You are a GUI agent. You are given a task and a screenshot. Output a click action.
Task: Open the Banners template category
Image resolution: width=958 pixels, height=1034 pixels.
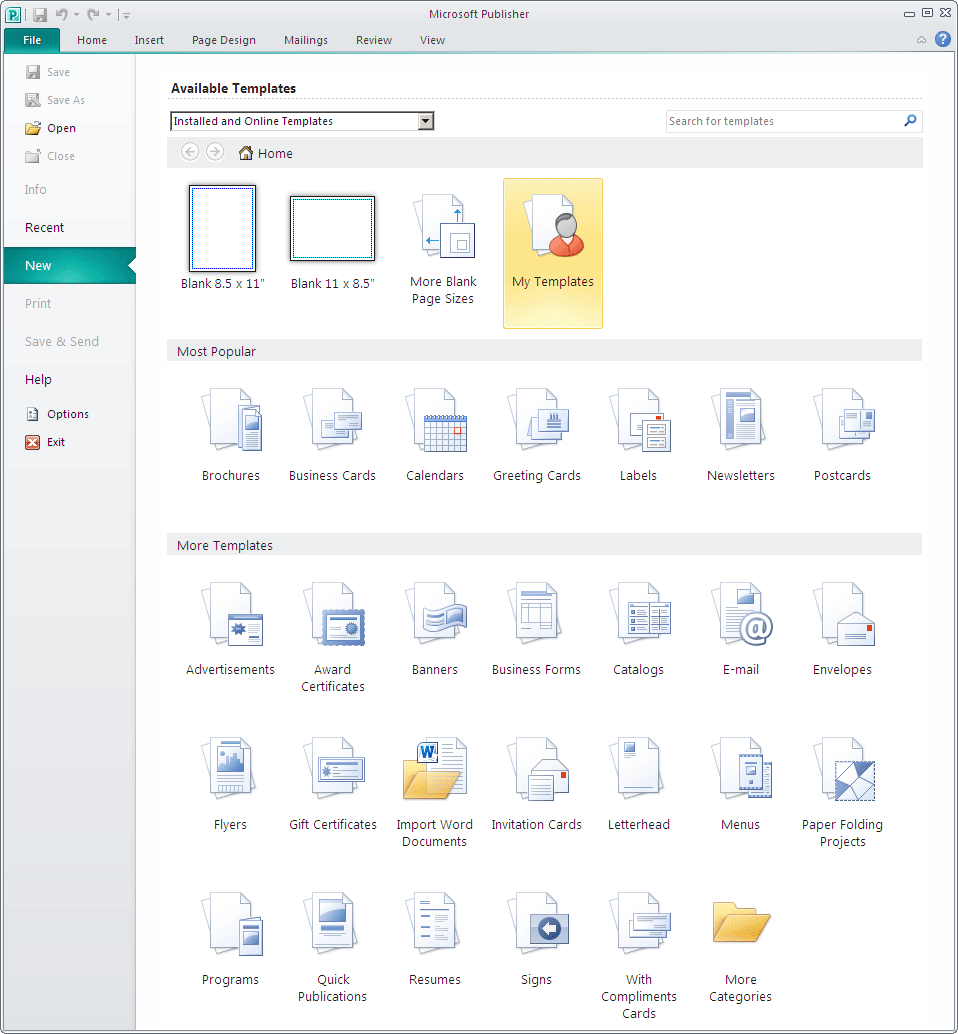click(x=434, y=629)
